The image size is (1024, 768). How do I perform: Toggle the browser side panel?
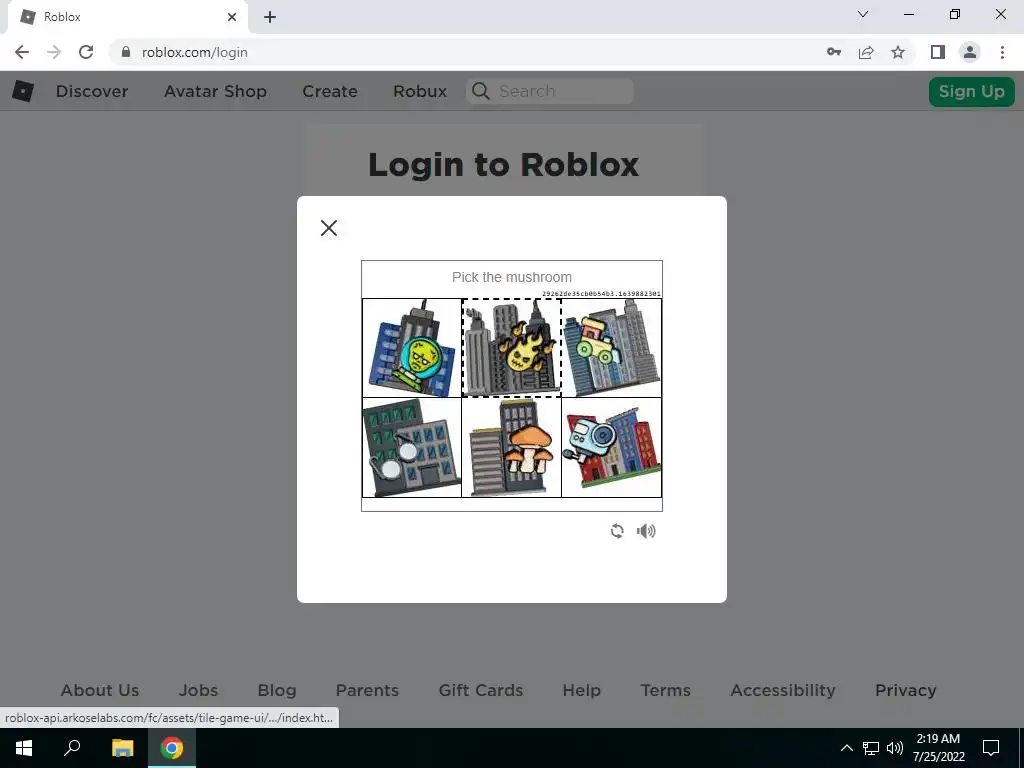click(938, 52)
